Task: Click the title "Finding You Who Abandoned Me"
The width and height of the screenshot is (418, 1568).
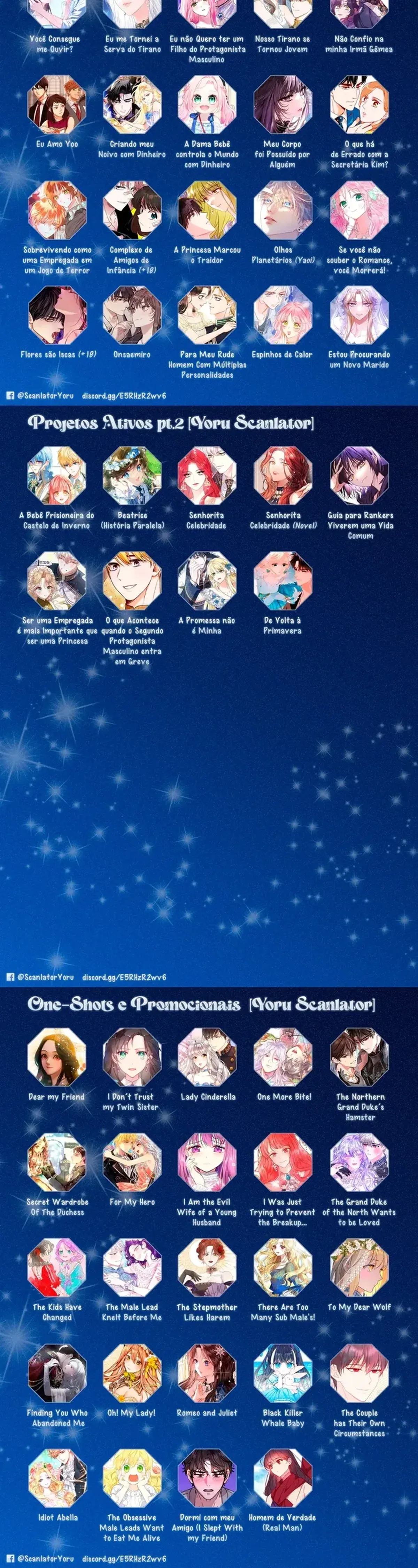Action: 57,1418
